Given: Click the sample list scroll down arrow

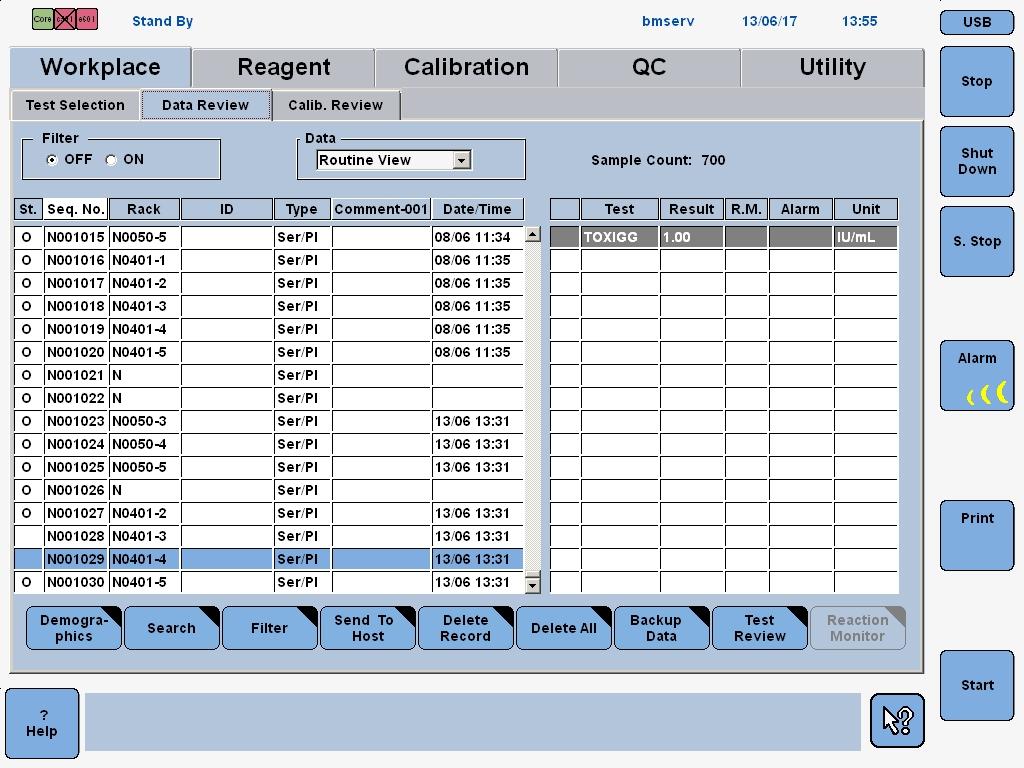Looking at the screenshot, I should point(533,584).
